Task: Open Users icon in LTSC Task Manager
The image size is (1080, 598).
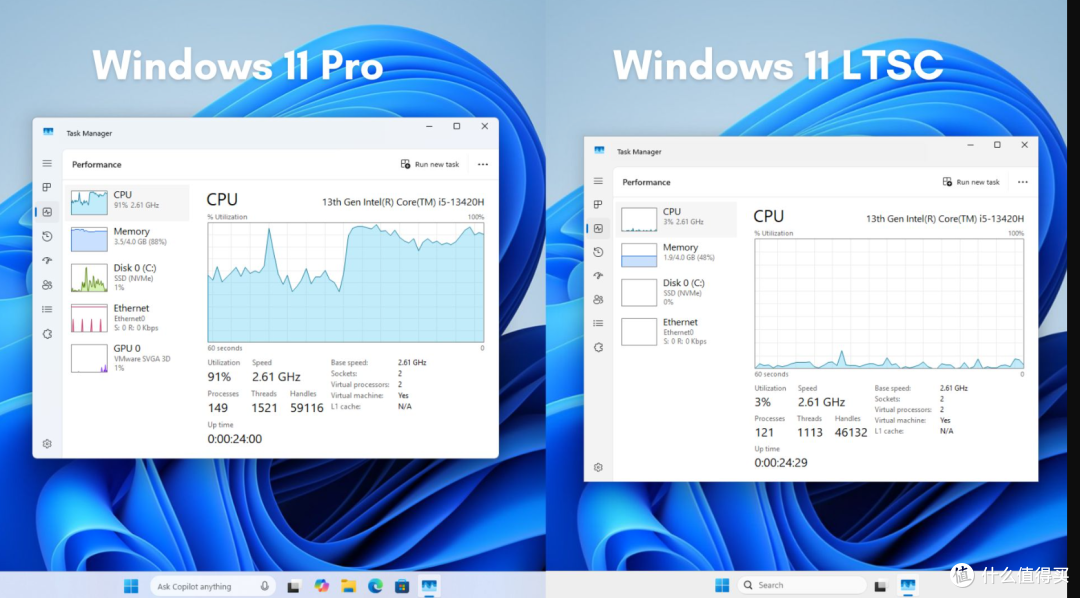Action: (598, 300)
